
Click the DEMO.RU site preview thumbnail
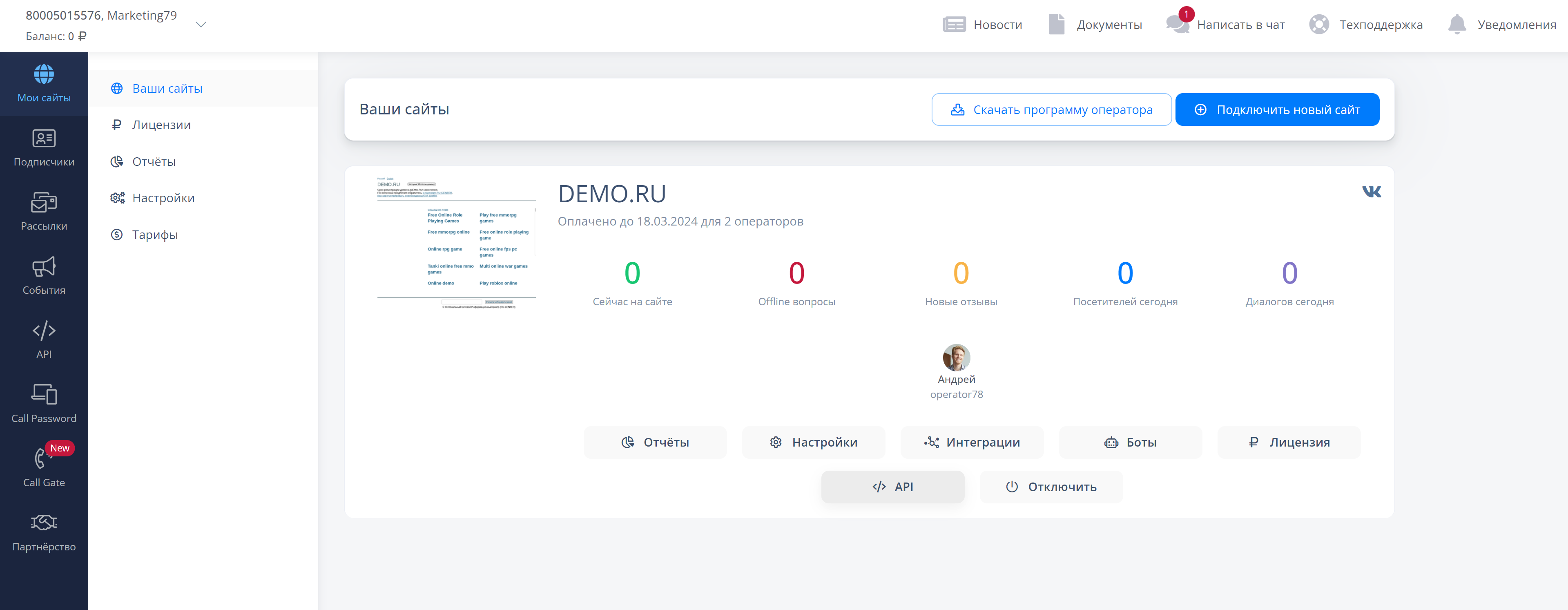[x=456, y=244]
